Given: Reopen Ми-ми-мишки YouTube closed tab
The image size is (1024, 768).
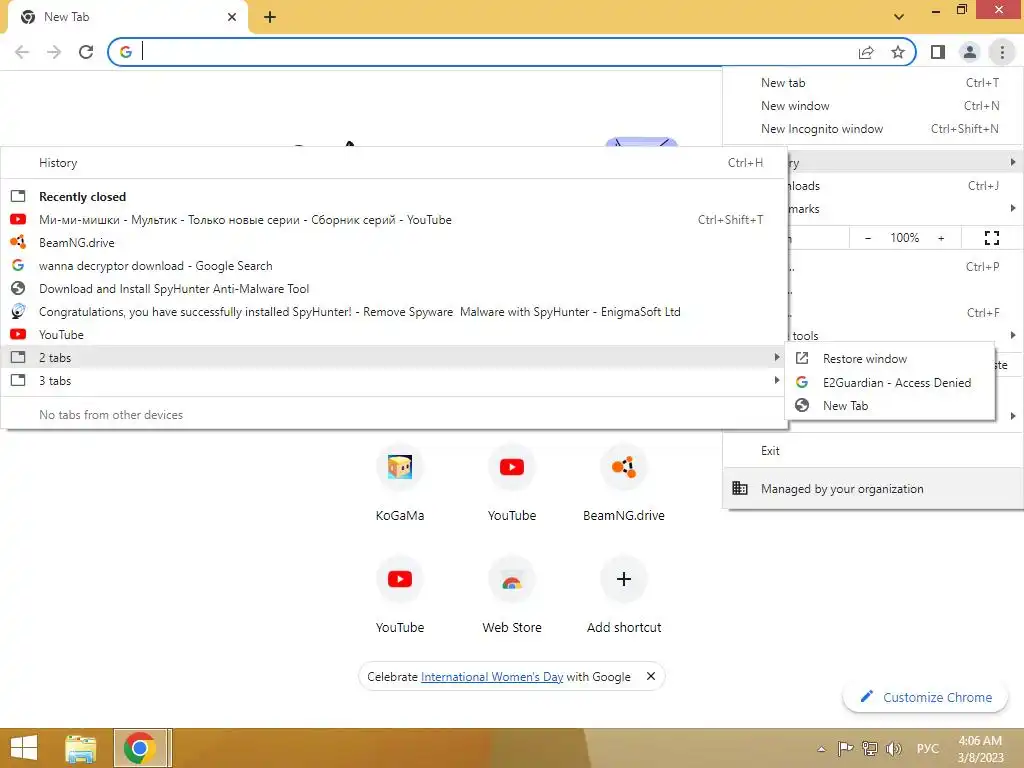Looking at the screenshot, I should coord(394,219).
